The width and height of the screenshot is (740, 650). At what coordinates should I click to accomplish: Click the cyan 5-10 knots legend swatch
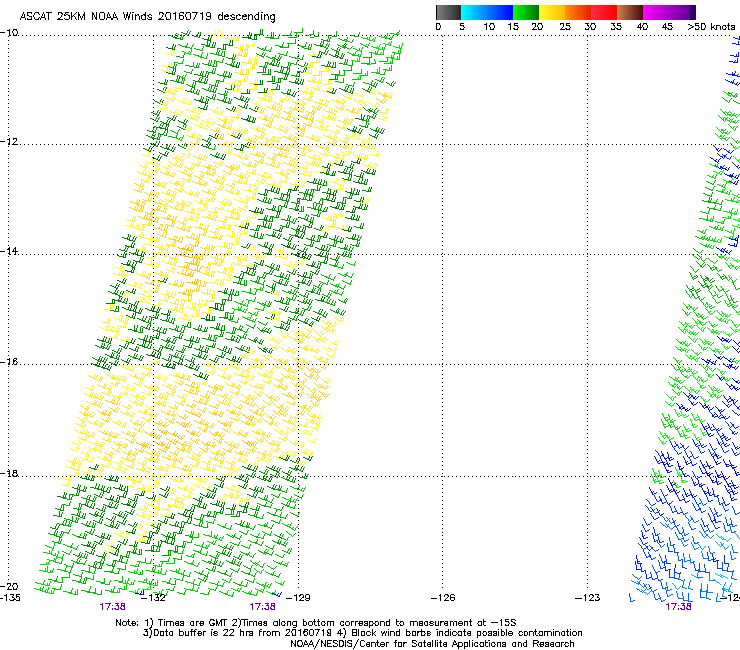tap(474, 12)
